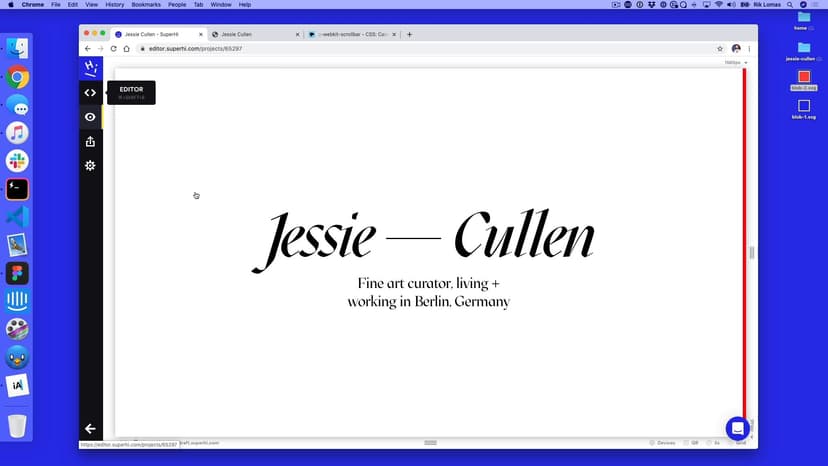Open the Chrome profile avatar menu
Viewport: 828px width, 466px height.
(736, 48)
